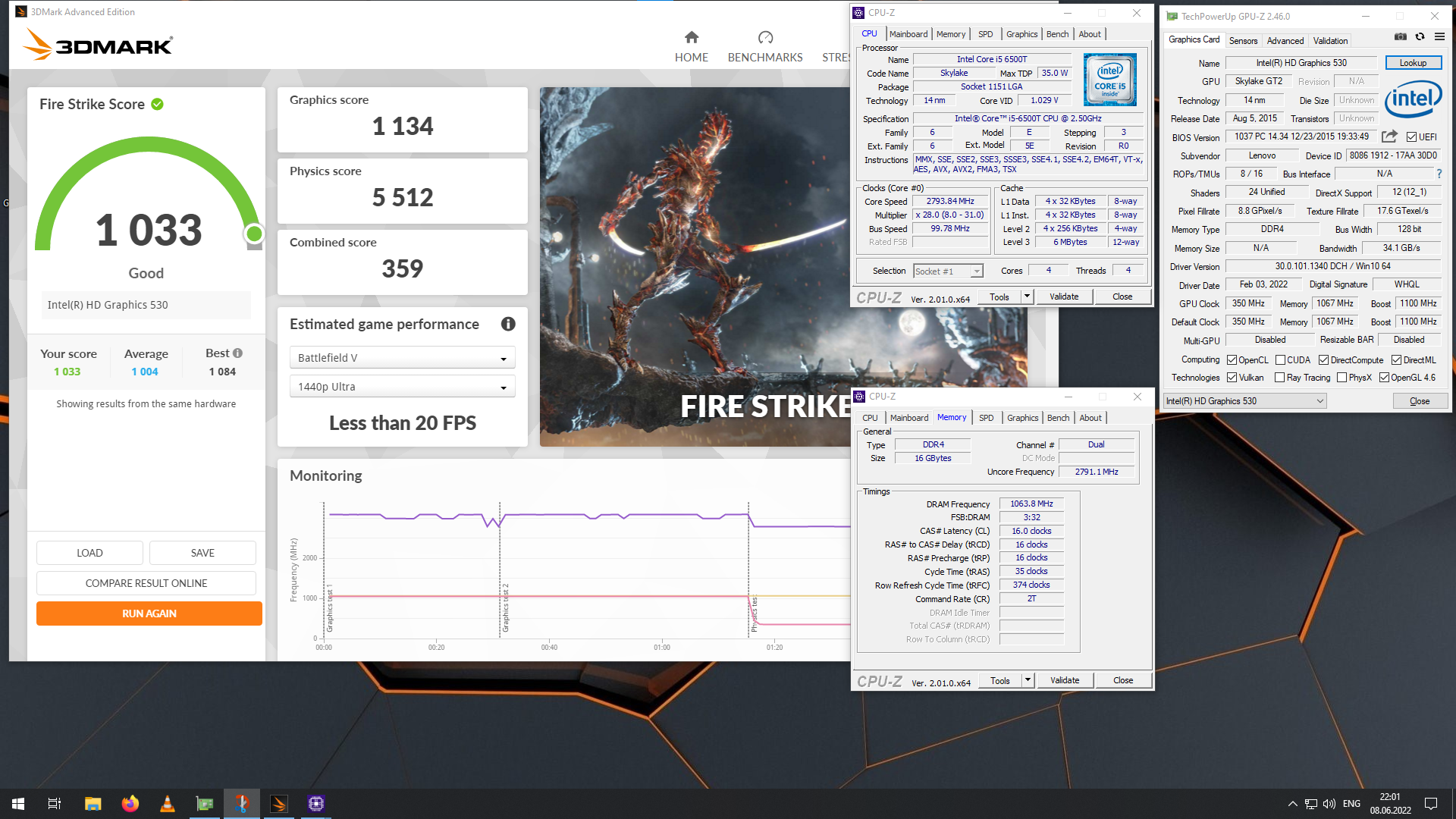Open the clock and date in the taskbar
1456x819 pixels.
(x=1390, y=804)
